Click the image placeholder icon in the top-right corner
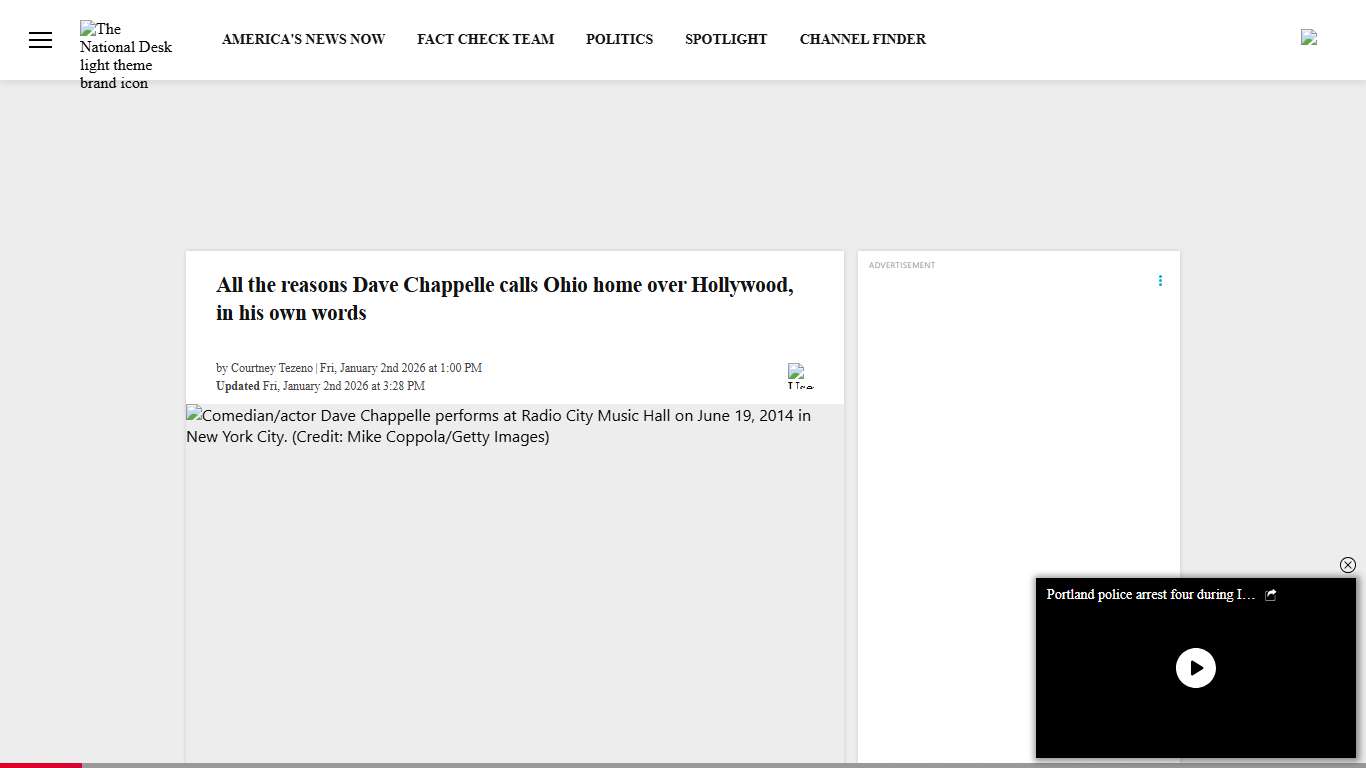The width and height of the screenshot is (1366, 768). coord(1309,37)
